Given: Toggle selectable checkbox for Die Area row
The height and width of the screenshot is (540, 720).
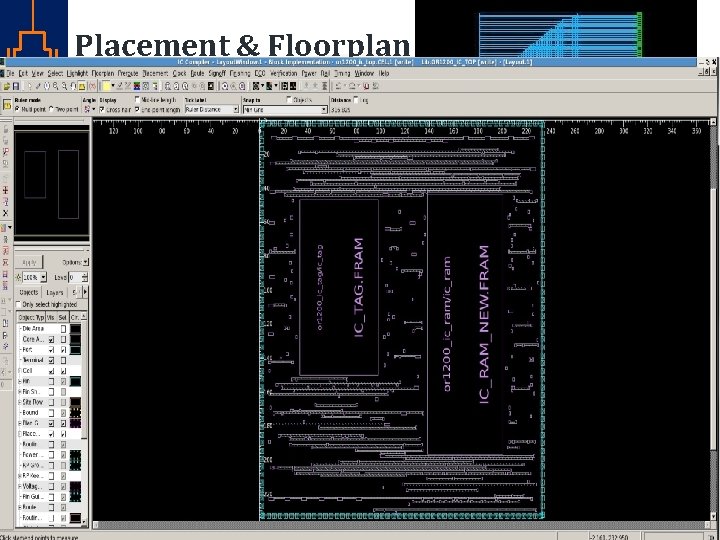Looking at the screenshot, I should (63, 329).
